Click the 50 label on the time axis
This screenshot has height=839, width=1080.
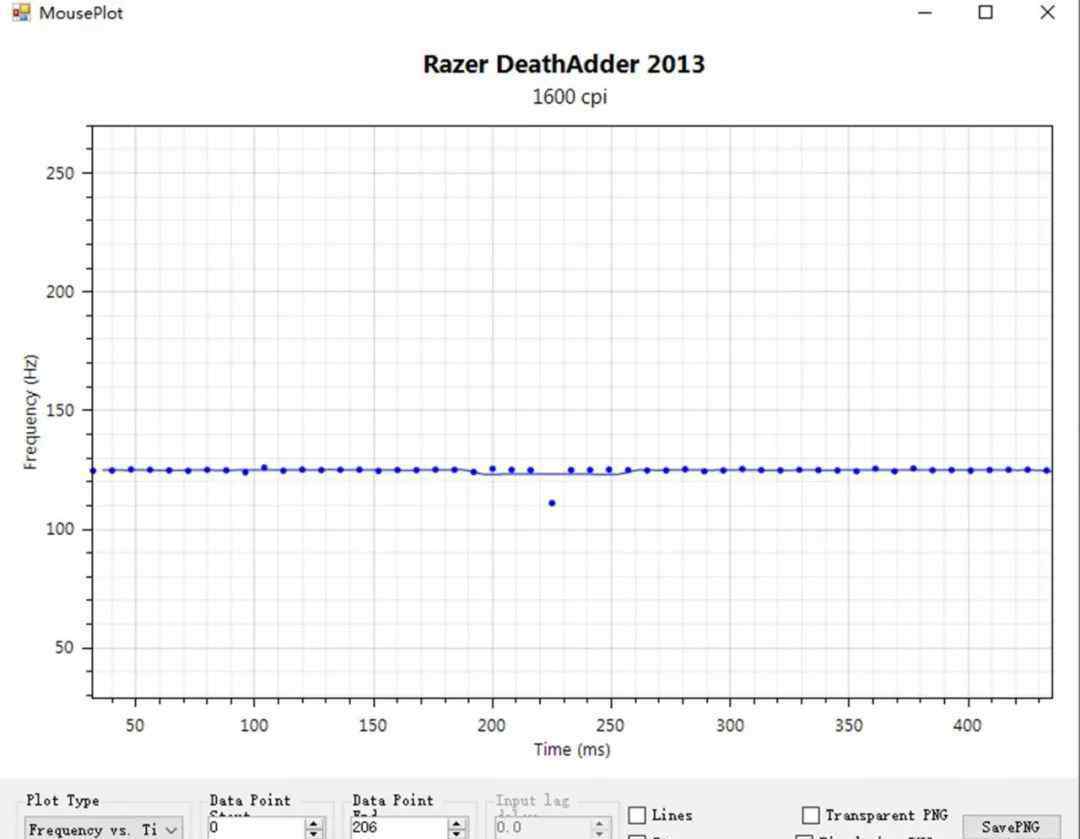coord(135,725)
